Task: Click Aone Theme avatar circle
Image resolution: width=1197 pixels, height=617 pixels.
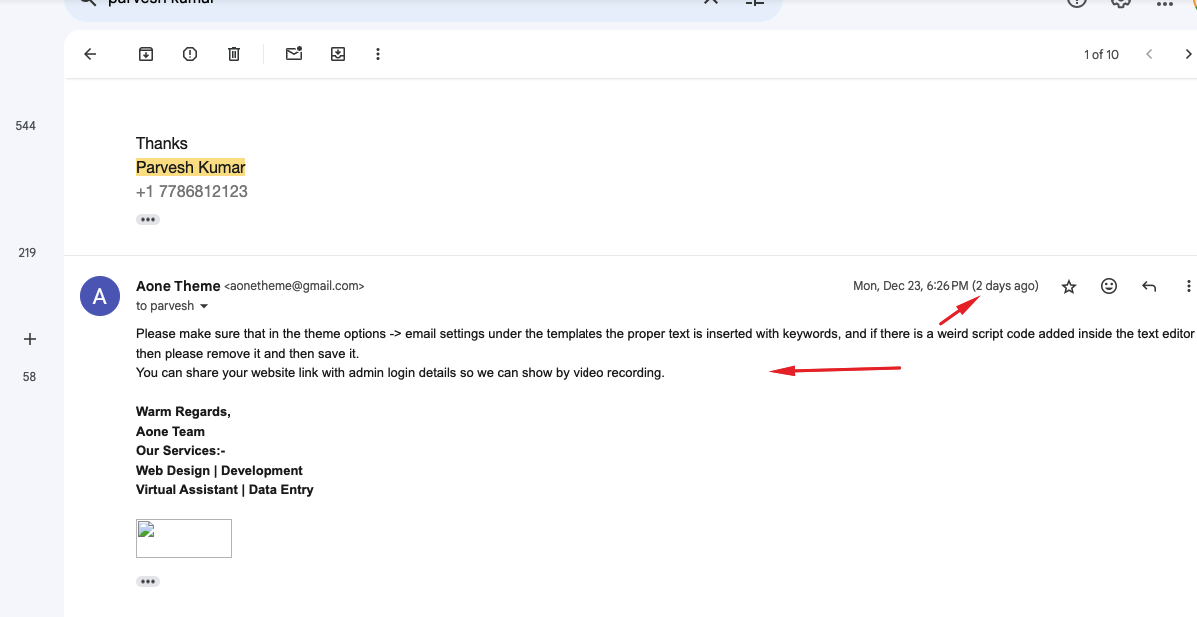Action: click(x=100, y=296)
